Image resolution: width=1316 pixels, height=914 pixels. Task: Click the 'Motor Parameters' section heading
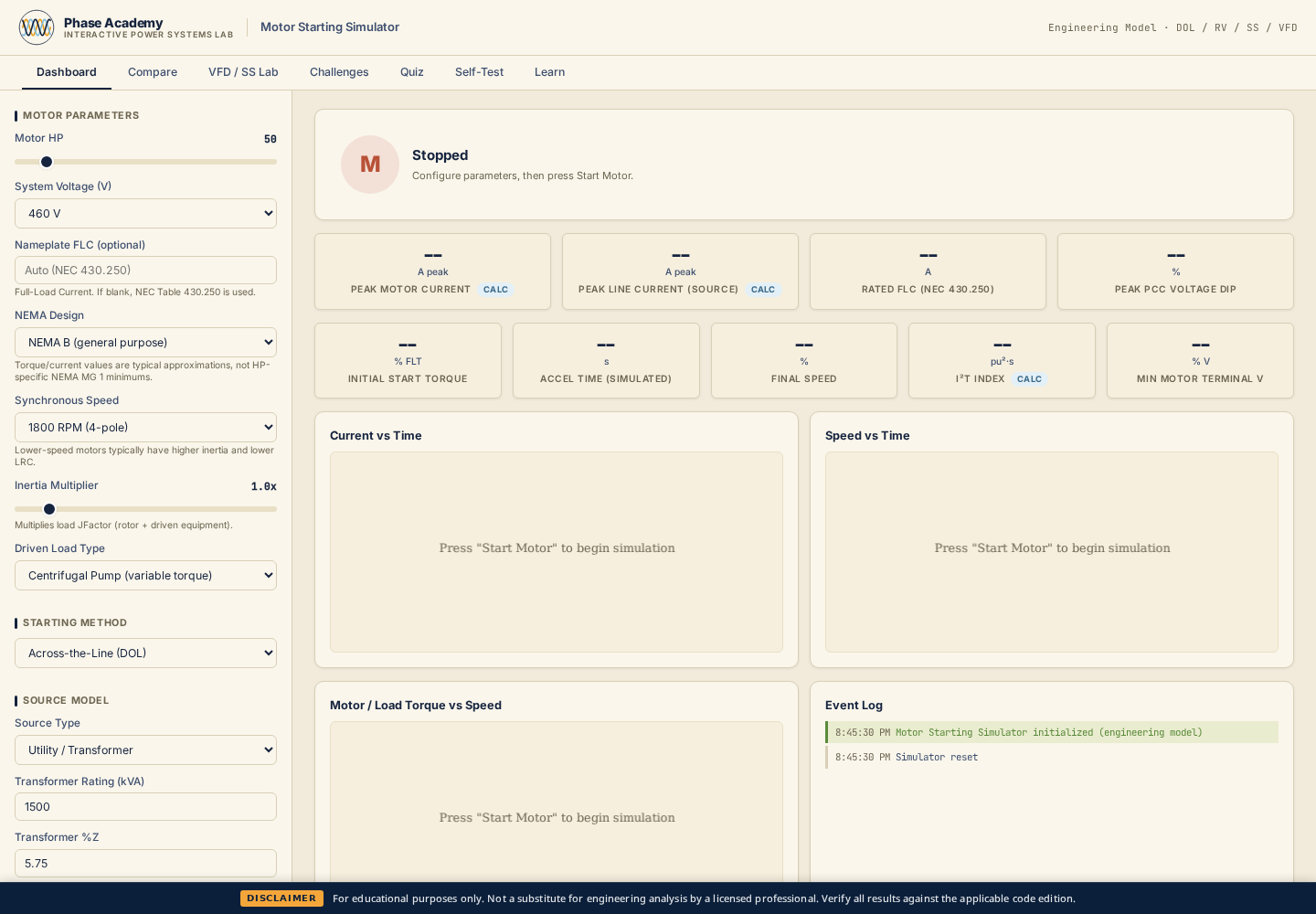pos(81,115)
